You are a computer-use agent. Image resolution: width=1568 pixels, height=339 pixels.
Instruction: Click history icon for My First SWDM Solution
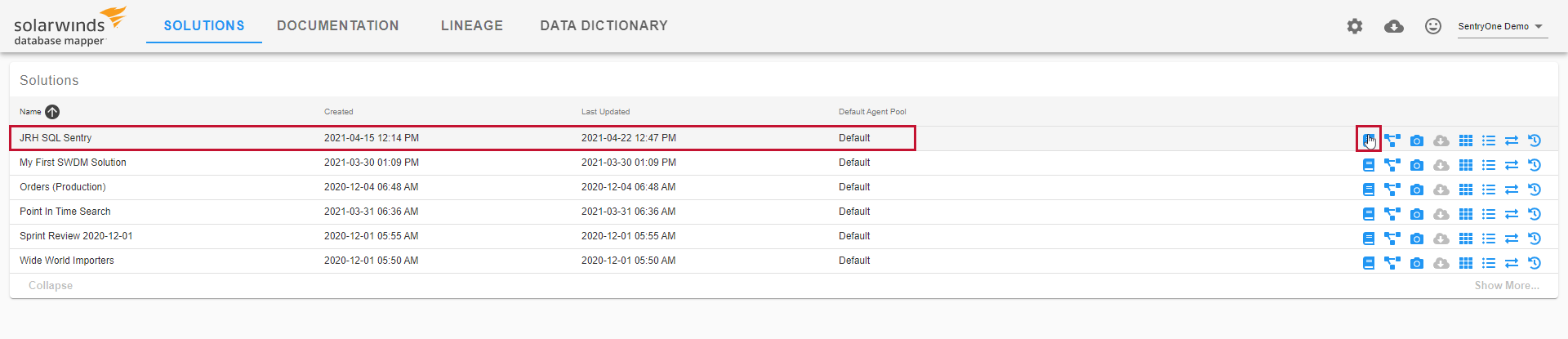[x=1535, y=165]
